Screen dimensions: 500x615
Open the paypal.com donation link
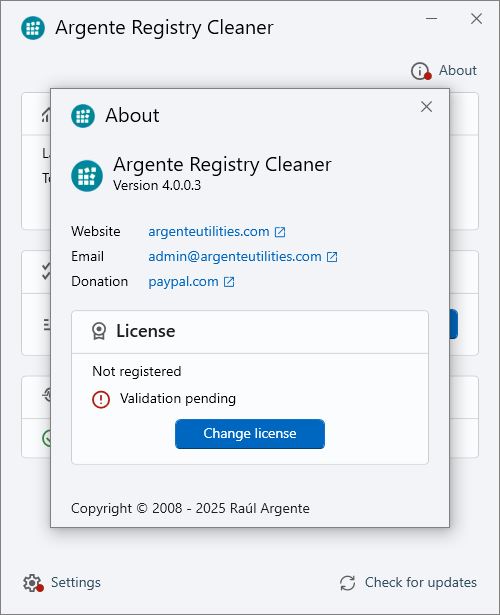(184, 282)
